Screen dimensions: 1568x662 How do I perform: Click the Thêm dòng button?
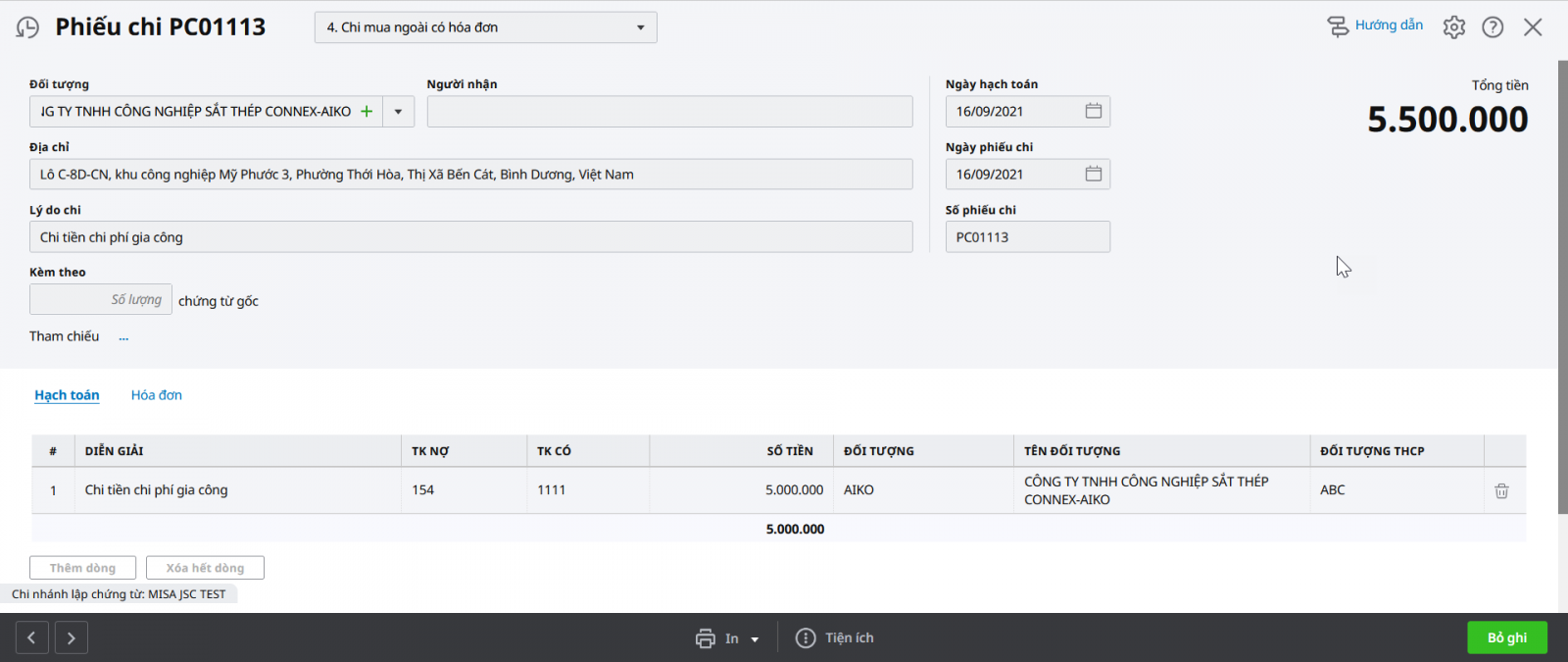(82, 568)
